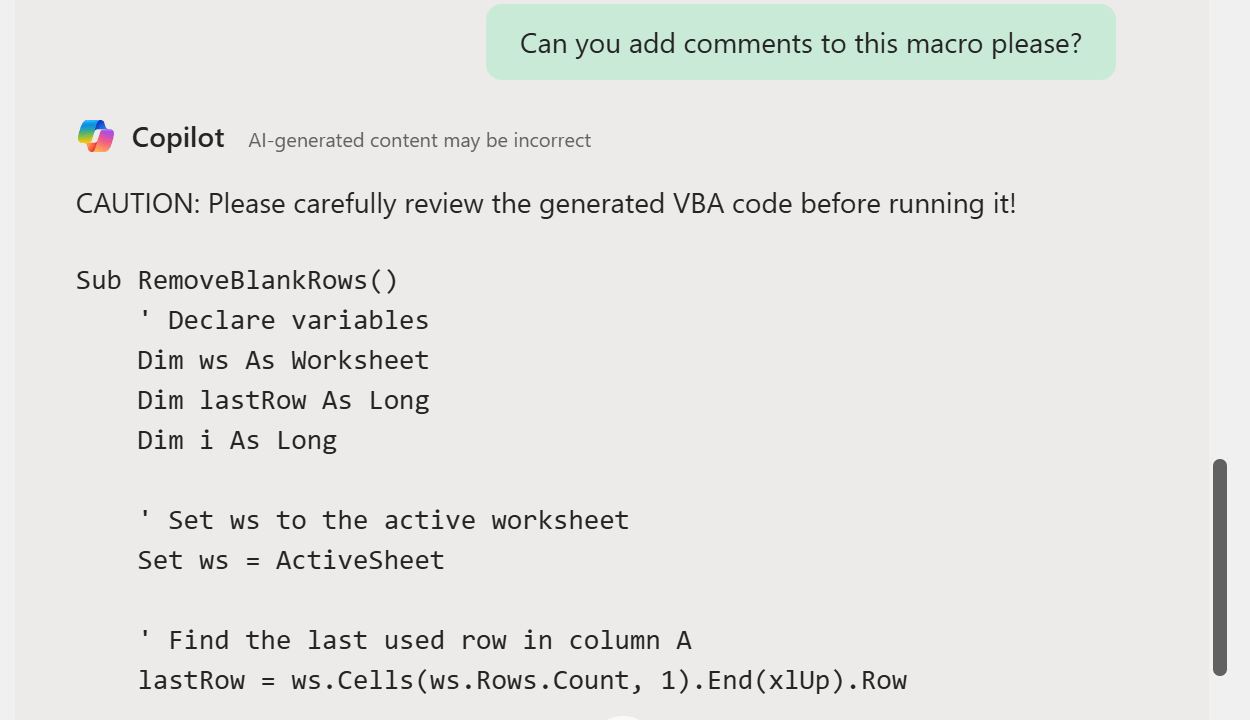
Task: Click the partially visible scroll-down button at bottom
Action: click(622, 716)
